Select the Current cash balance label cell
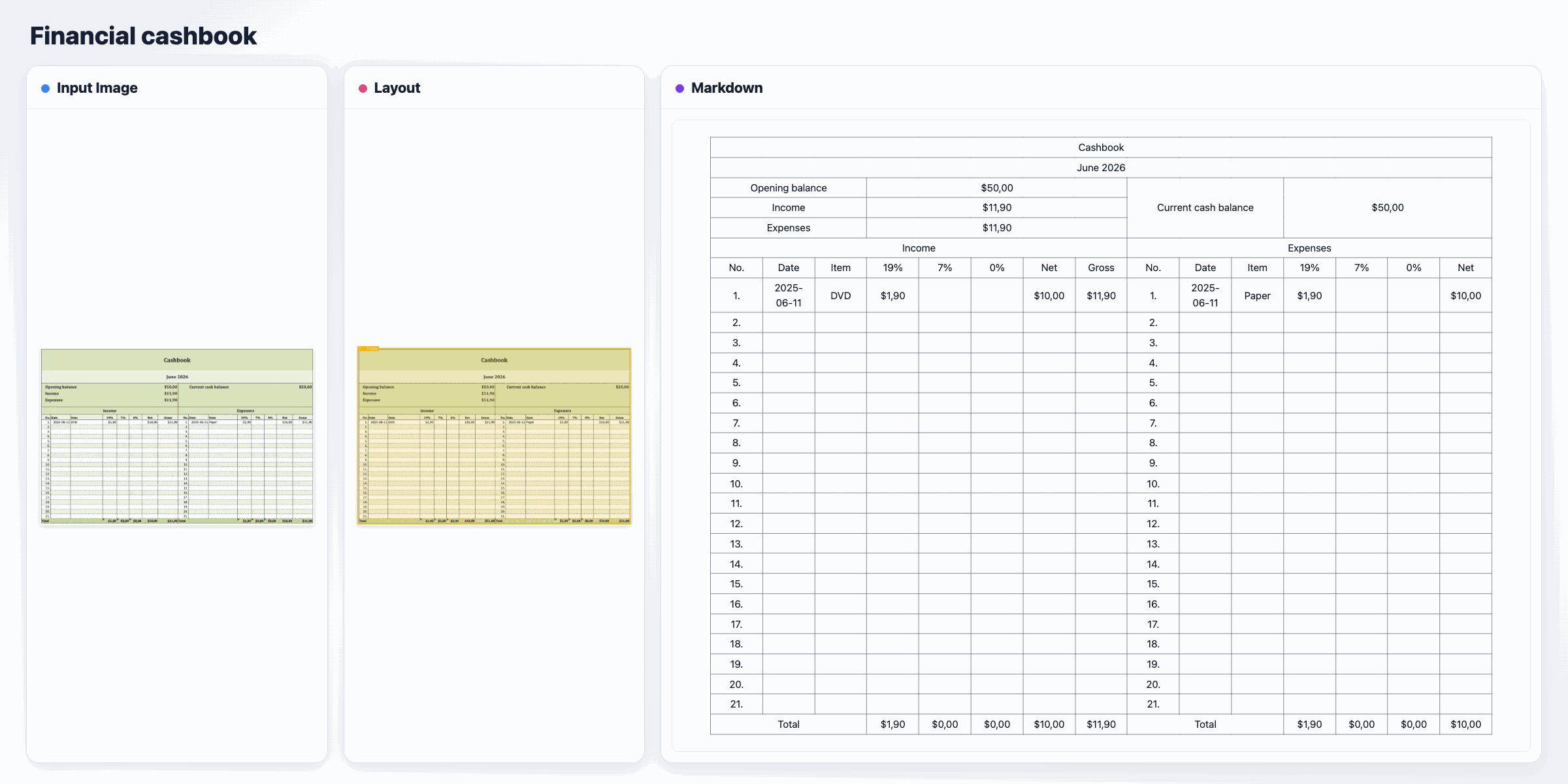1568x784 pixels. [1205, 208]
